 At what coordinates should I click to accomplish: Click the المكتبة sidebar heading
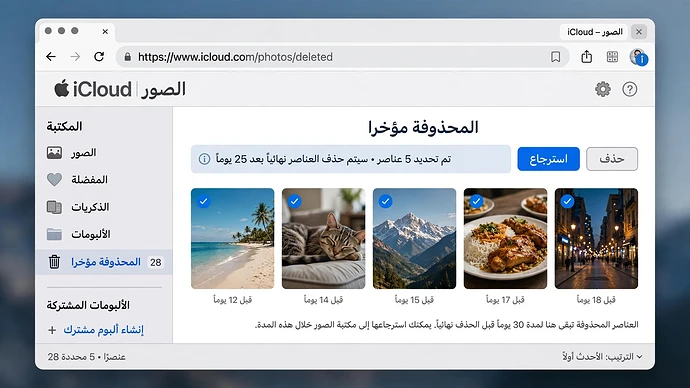pos(64,127)
